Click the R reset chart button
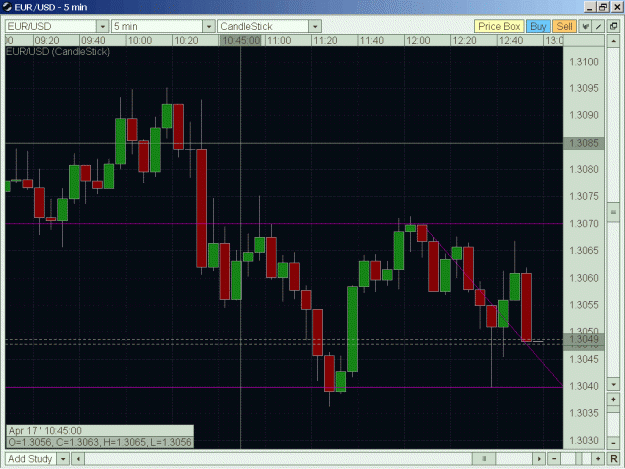This screenshot has height=469, width=625. 613,459
